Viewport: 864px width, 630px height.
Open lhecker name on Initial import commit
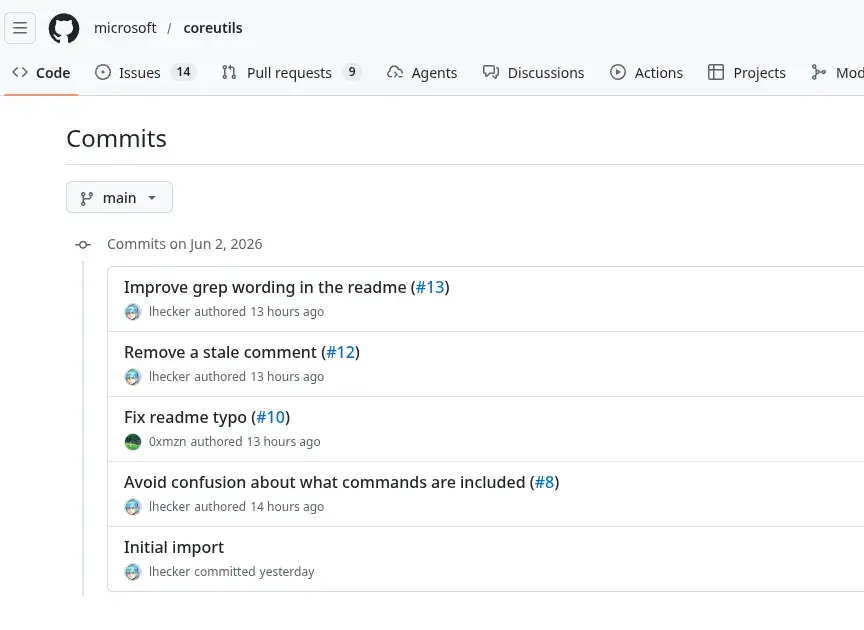(169, 572)
